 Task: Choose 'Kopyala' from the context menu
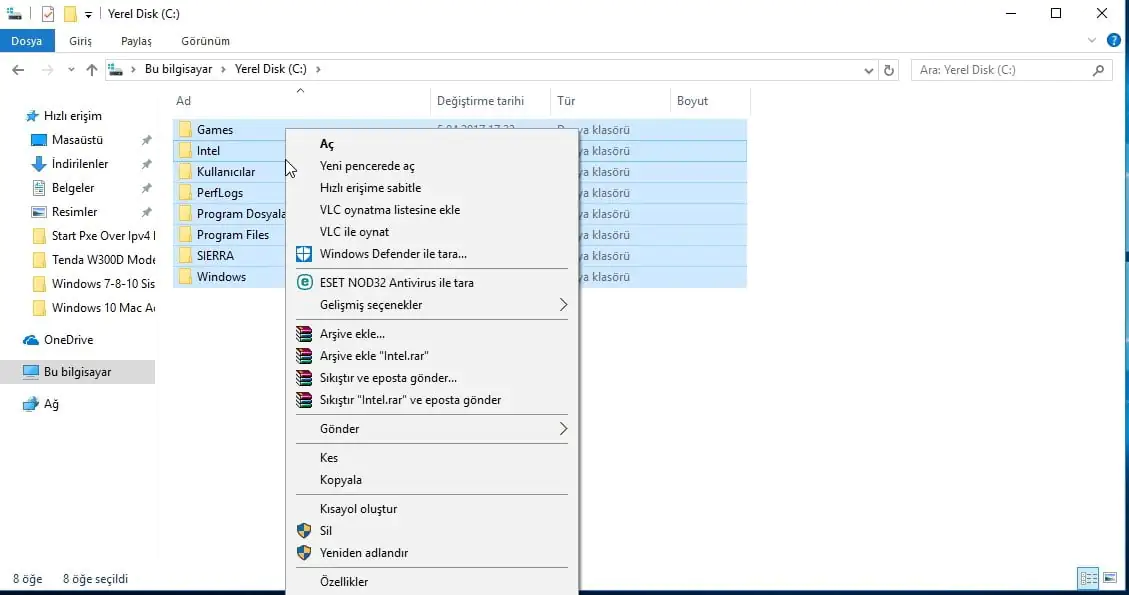pyautogui.click(x=341, y=480)
